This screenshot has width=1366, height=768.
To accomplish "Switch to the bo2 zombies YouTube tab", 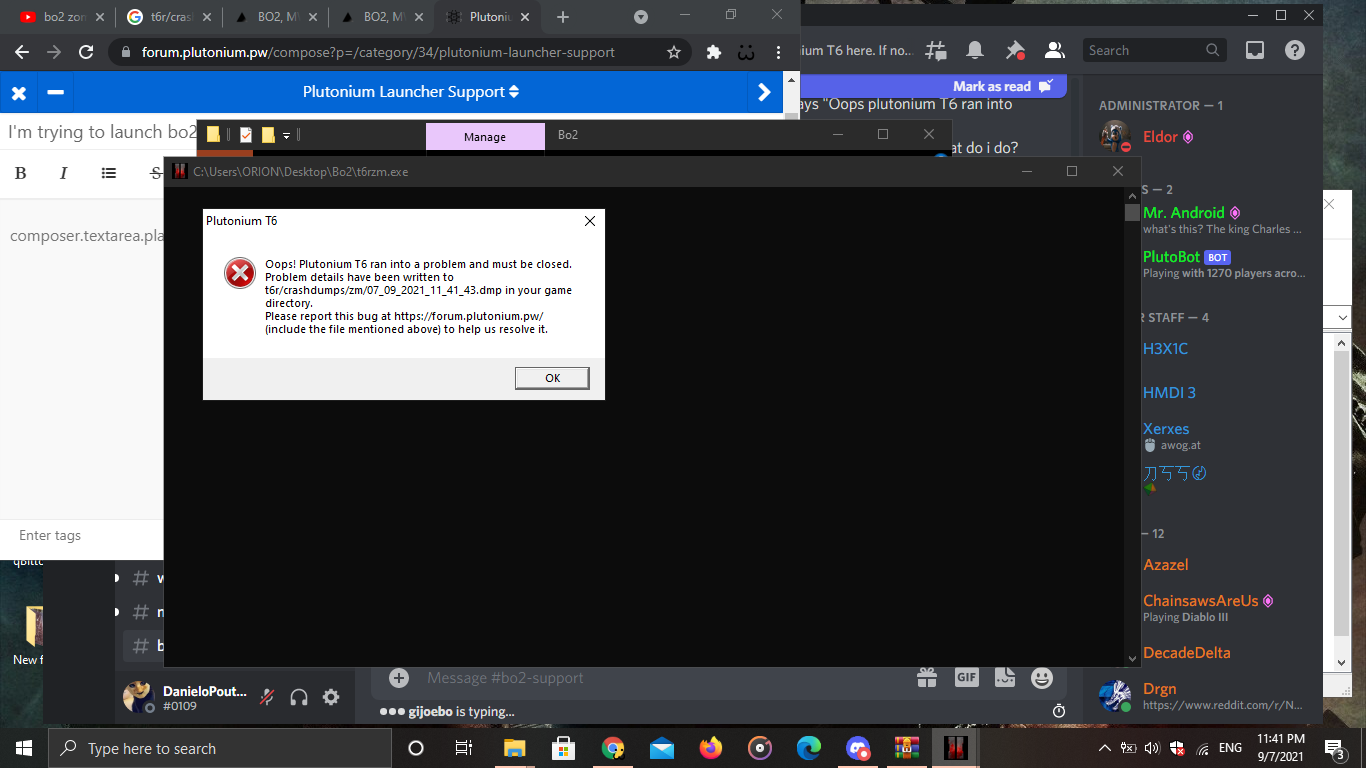I will (x=62, y=17).
